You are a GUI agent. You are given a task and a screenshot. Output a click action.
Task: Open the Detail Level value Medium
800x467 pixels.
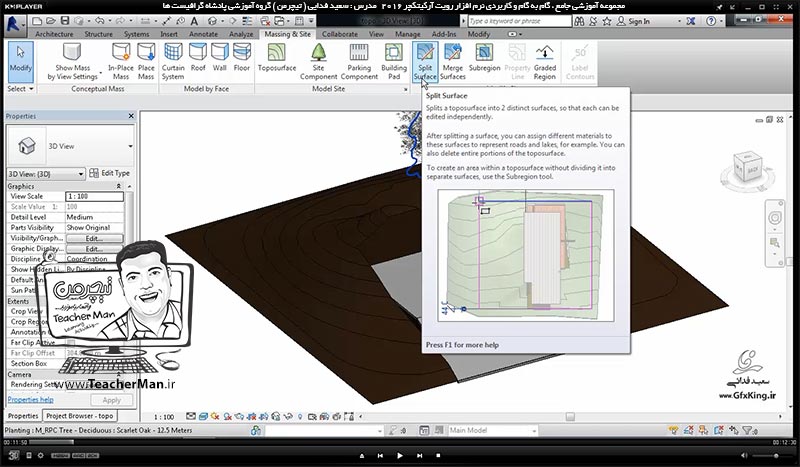[x=94, y=217]
